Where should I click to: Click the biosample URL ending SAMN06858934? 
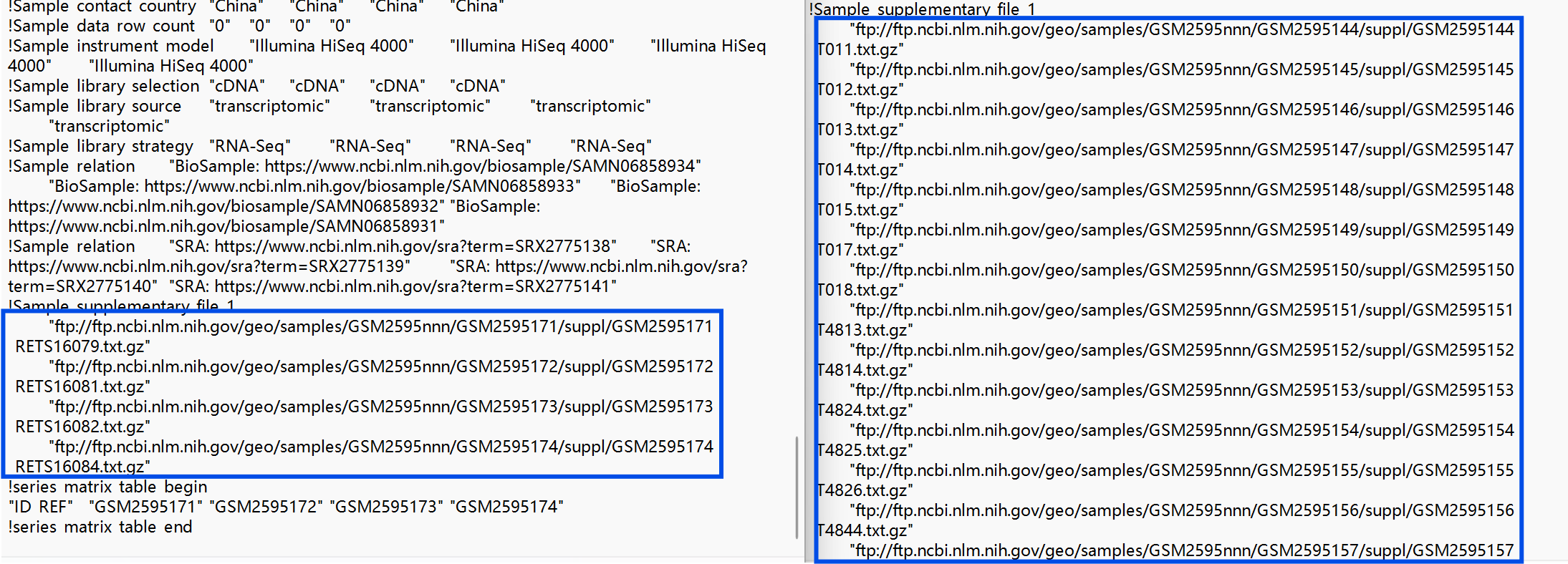pos(480,166)
